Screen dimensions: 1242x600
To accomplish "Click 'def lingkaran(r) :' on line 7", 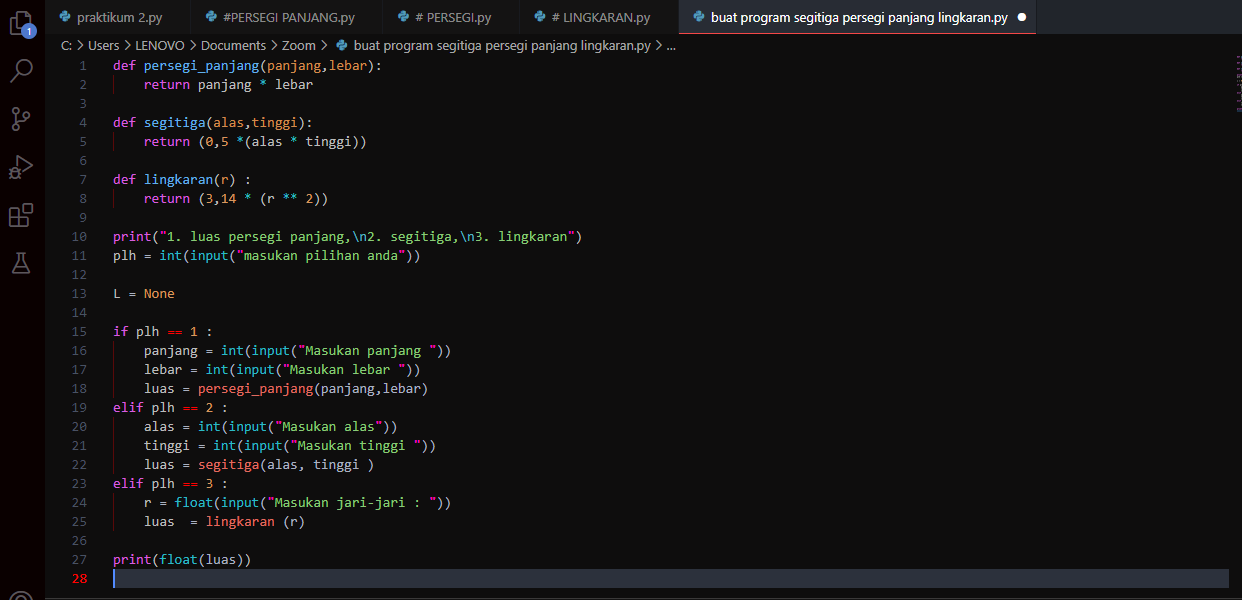I will pyautogui.click(x=182, y=179).
